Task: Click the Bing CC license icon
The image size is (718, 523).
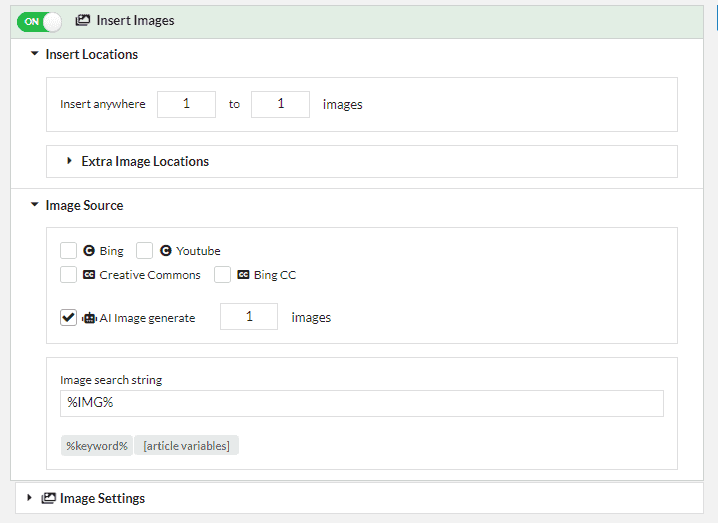Action: coord(243,275)
